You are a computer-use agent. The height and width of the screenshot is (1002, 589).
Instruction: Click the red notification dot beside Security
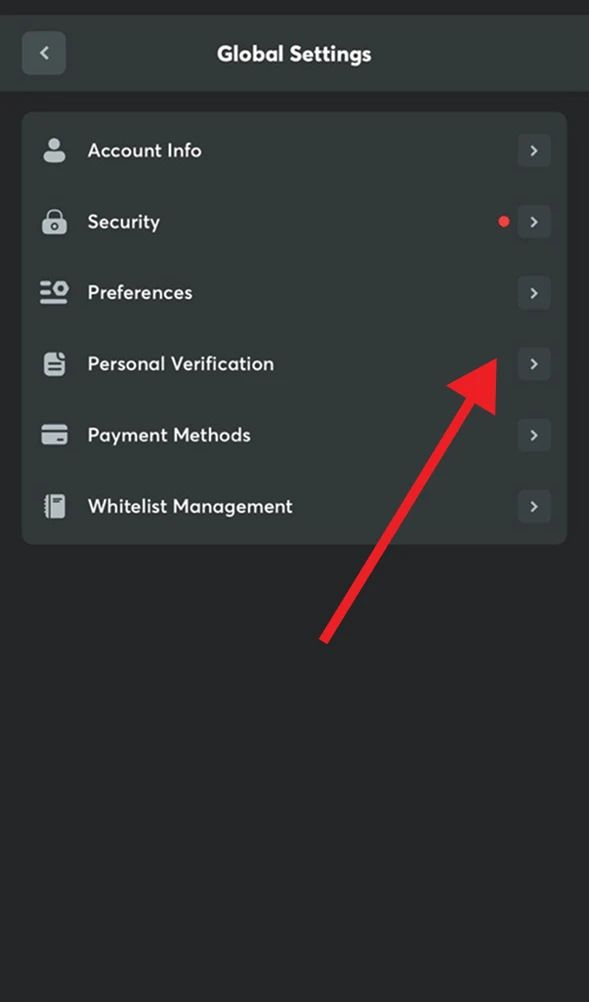click(x=504, y=221)
